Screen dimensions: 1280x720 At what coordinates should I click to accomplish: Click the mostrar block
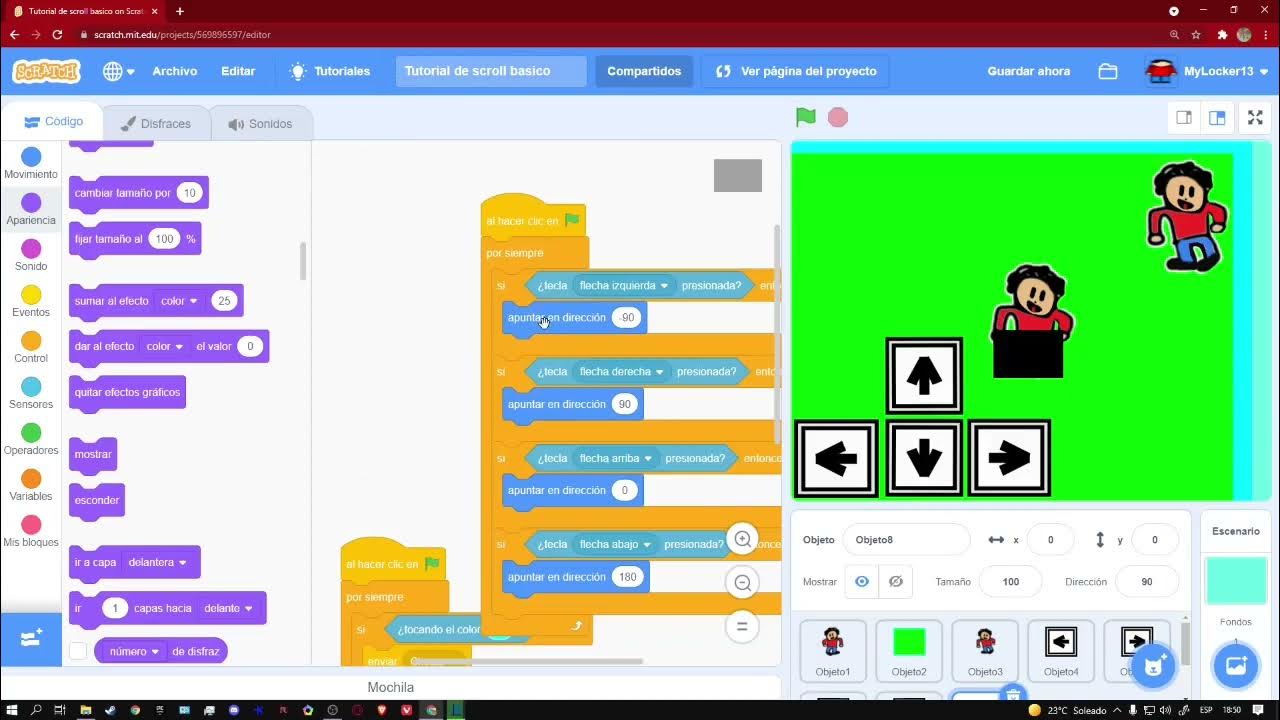click(x=93, y=454)
